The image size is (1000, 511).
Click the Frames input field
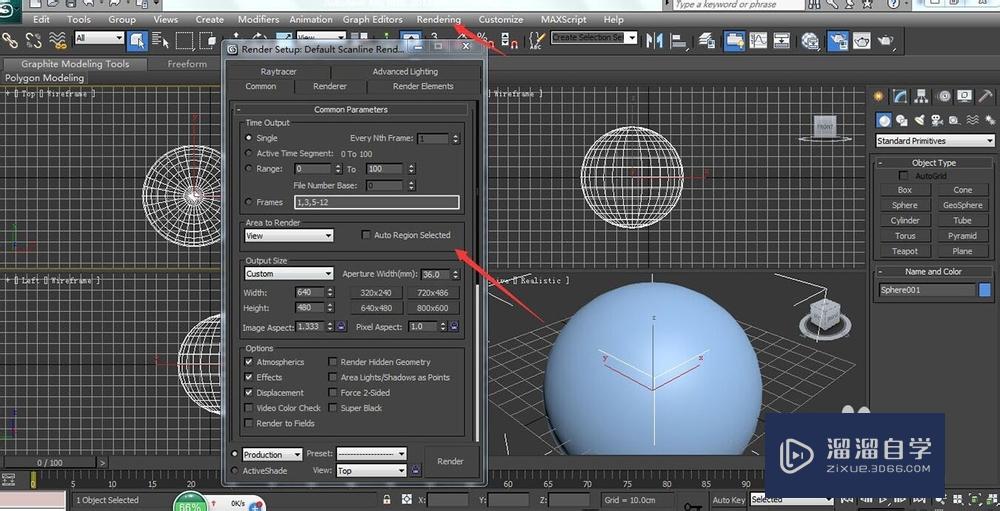point(376,202)
